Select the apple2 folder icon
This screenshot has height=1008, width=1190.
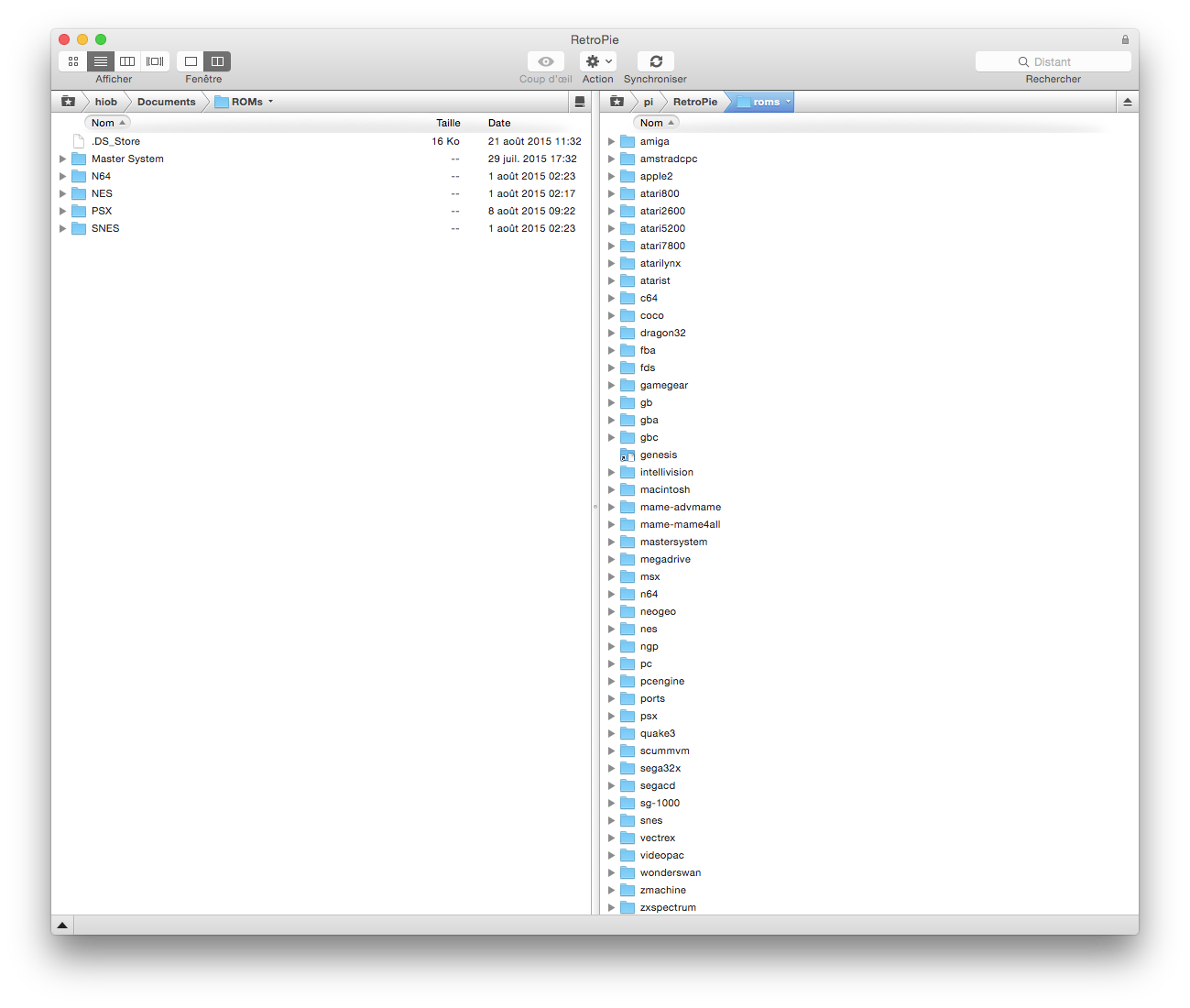coord(628,176)
